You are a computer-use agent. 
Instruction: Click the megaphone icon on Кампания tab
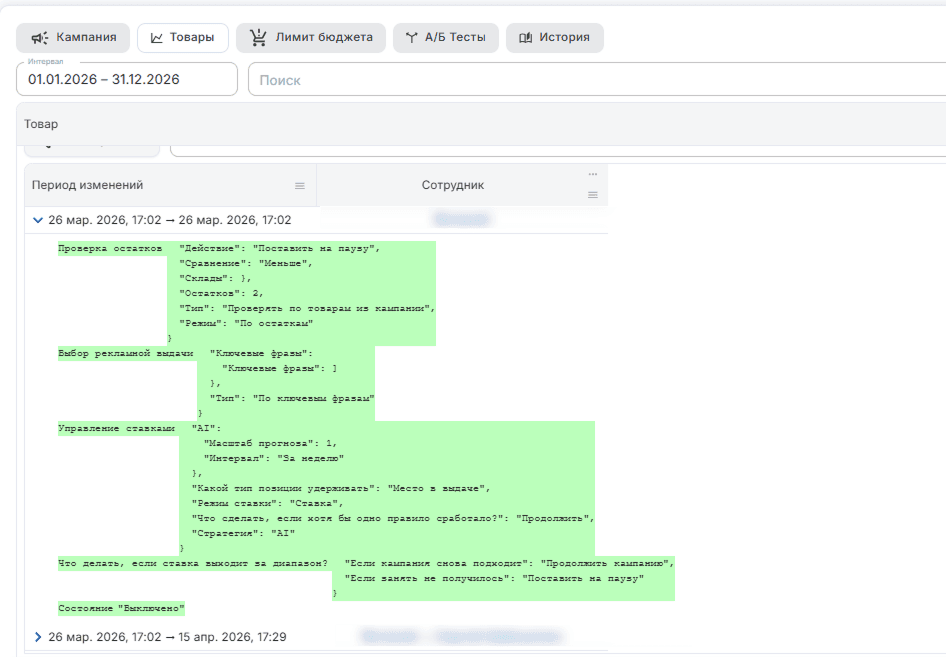tap(40, 38)
